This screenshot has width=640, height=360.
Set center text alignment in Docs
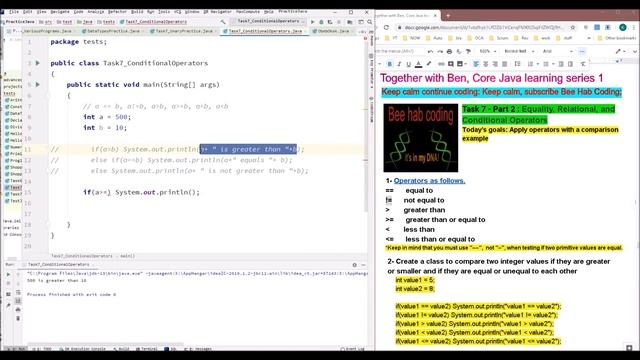[486, 64]
